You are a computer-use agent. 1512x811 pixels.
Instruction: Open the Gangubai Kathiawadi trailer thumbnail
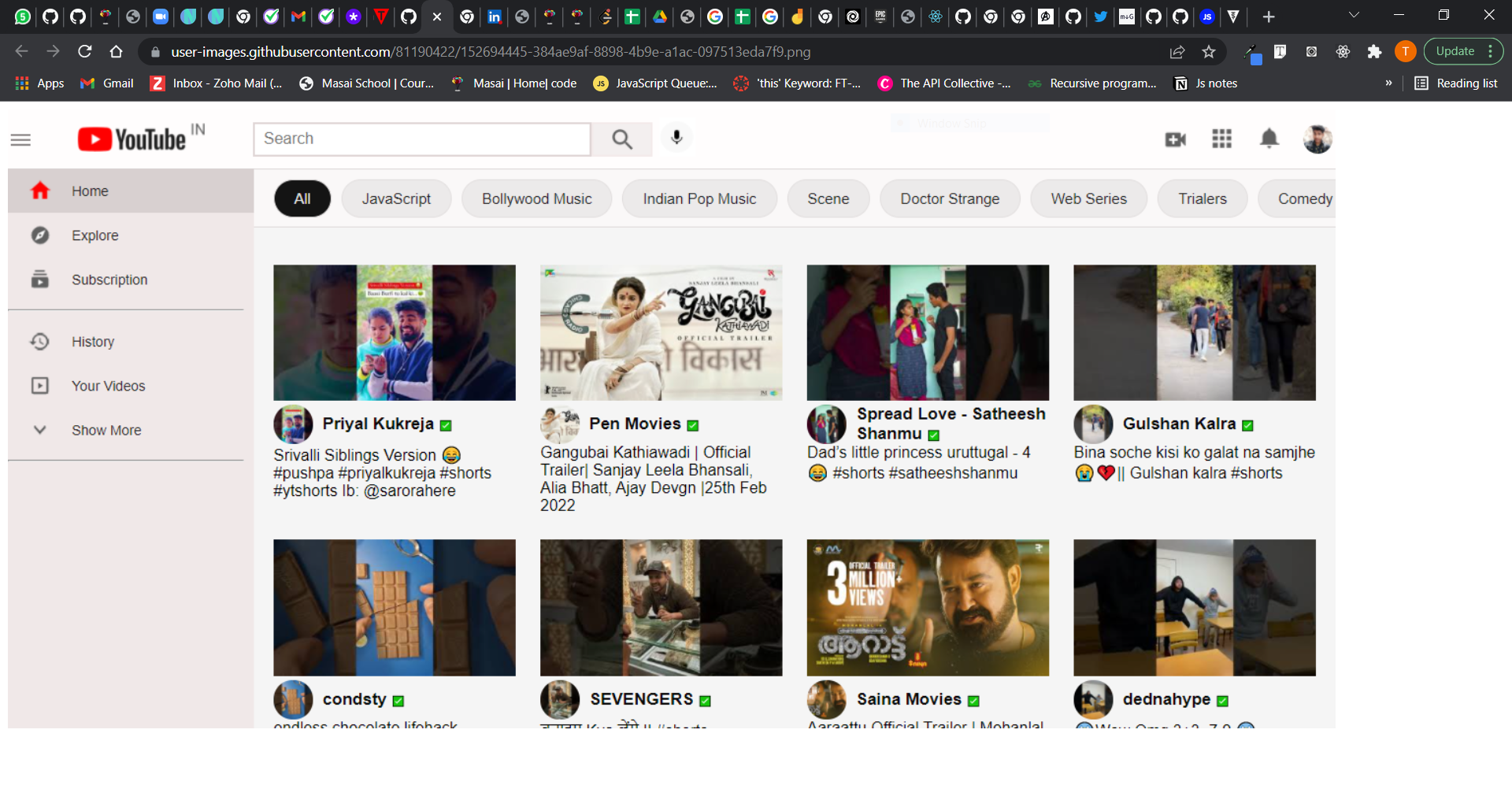(661, 332)
